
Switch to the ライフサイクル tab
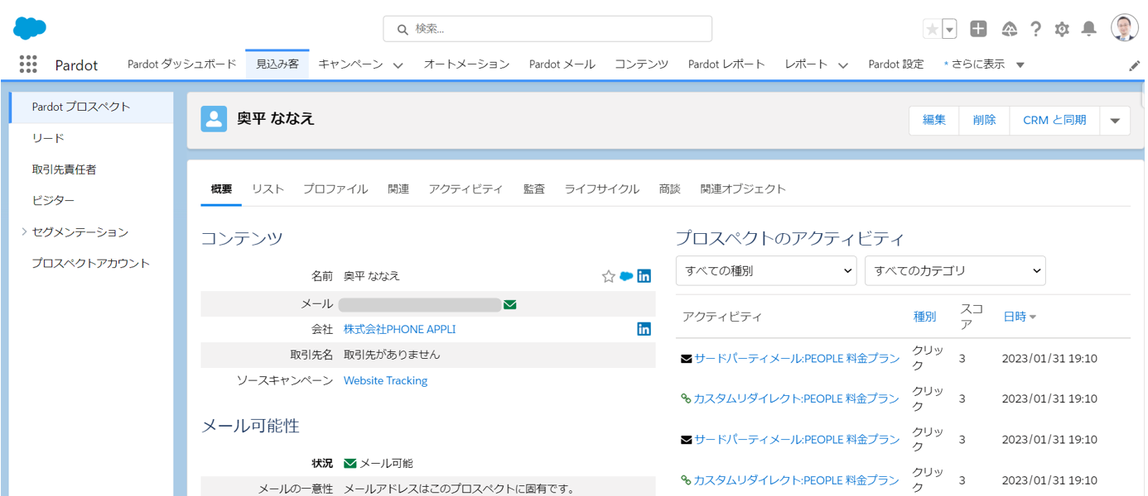[602, 188]
